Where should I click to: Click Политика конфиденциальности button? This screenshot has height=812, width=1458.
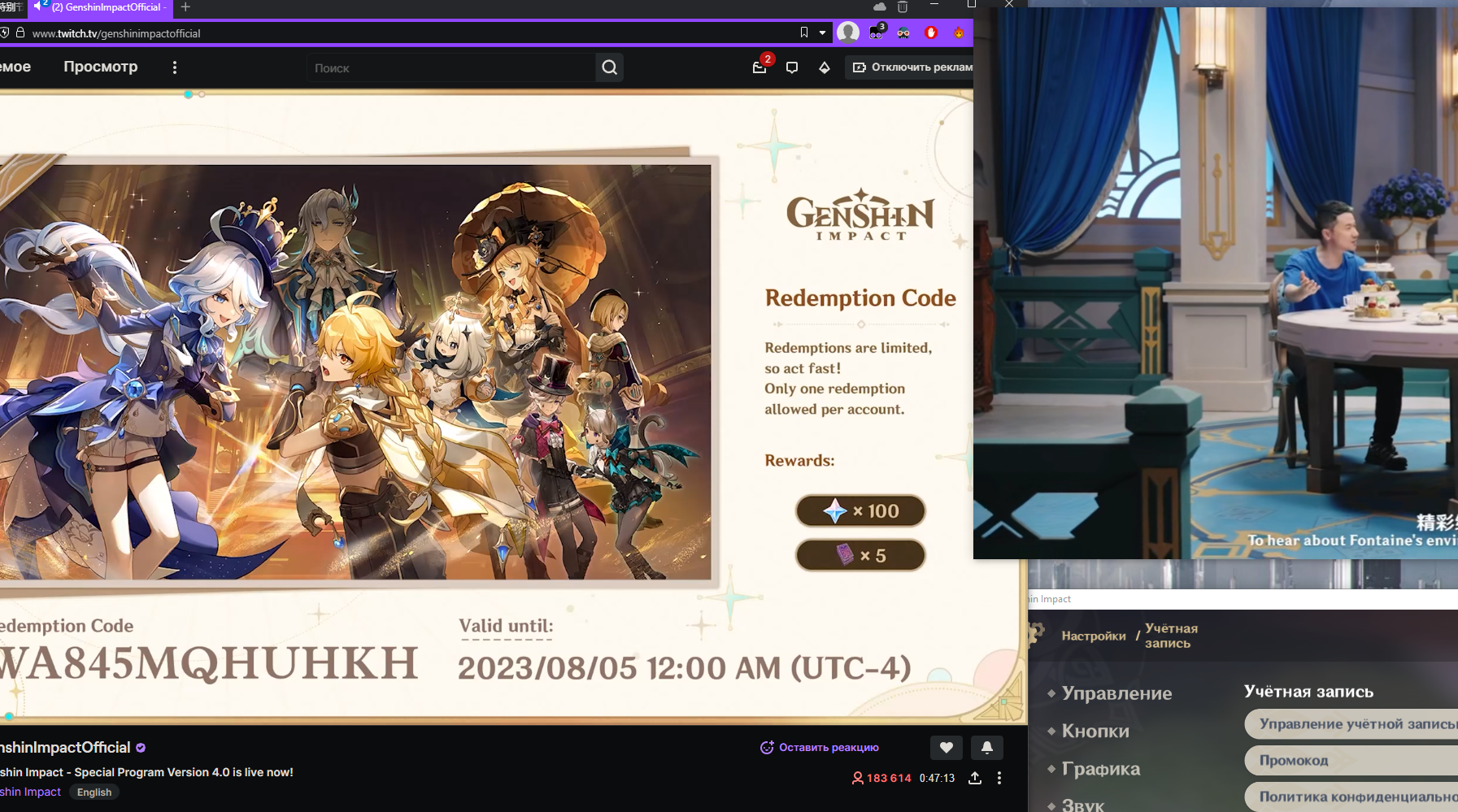click(x=1351, y=797)
